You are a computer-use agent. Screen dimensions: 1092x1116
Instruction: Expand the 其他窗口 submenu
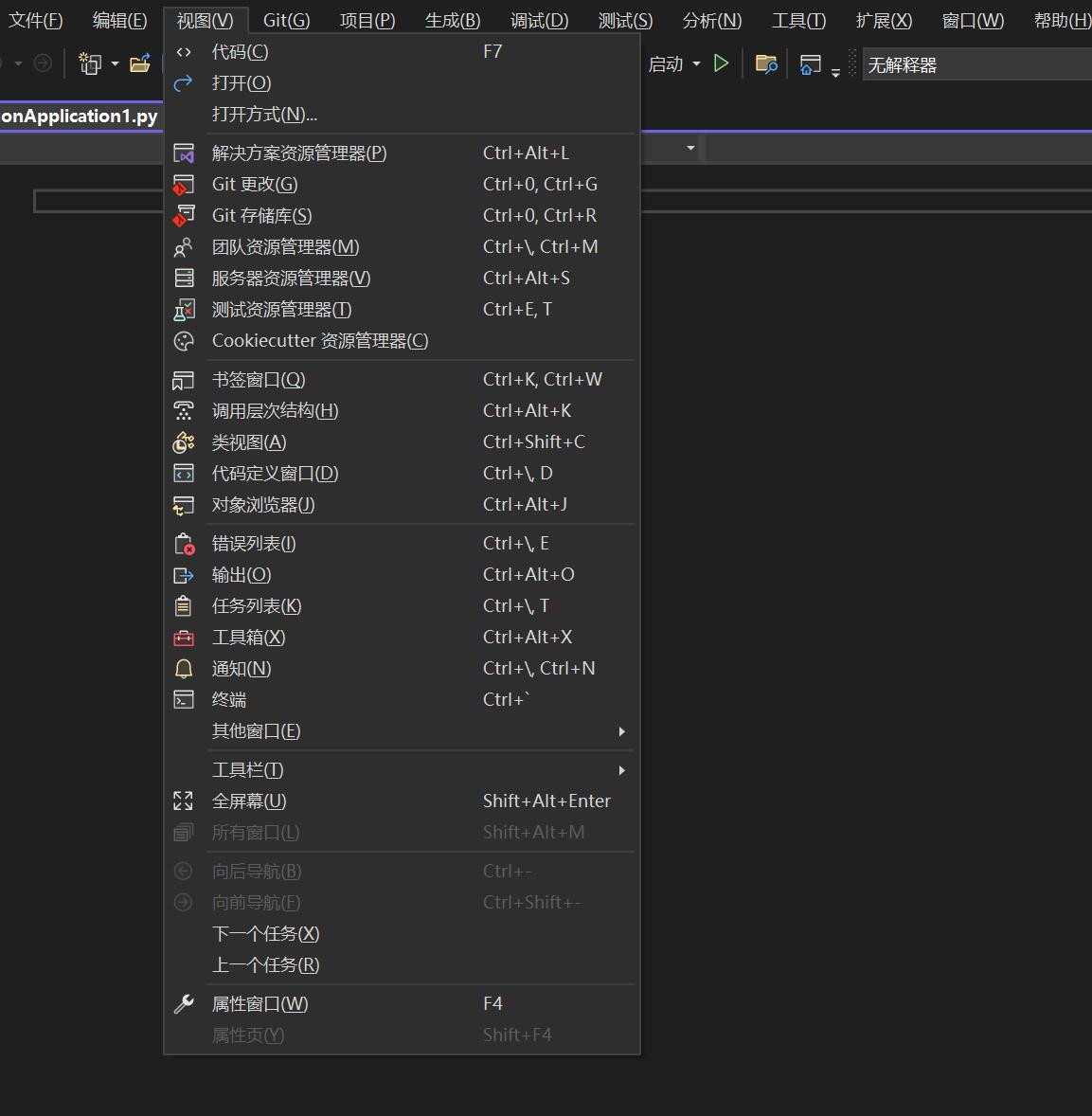[x=256, y=730]
